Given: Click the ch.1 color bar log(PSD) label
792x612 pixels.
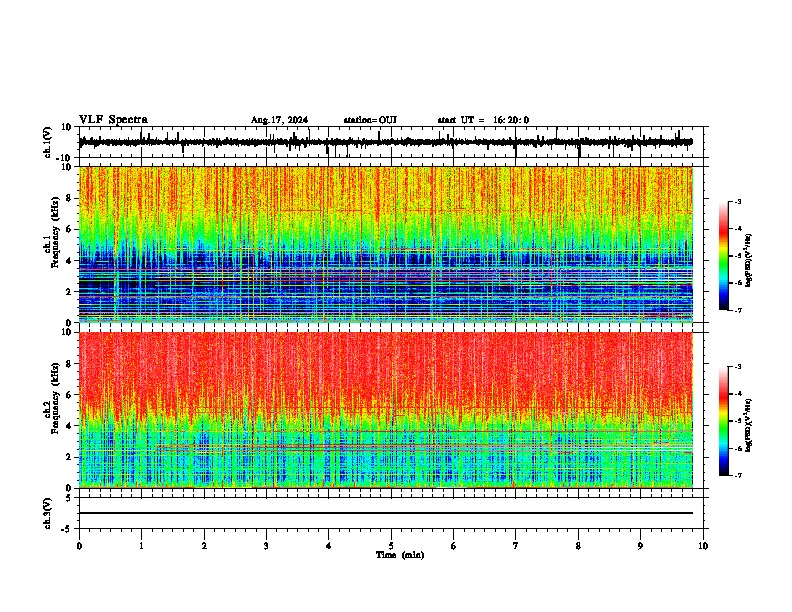Looking at the screenshot, I should (x=748, y=260).
